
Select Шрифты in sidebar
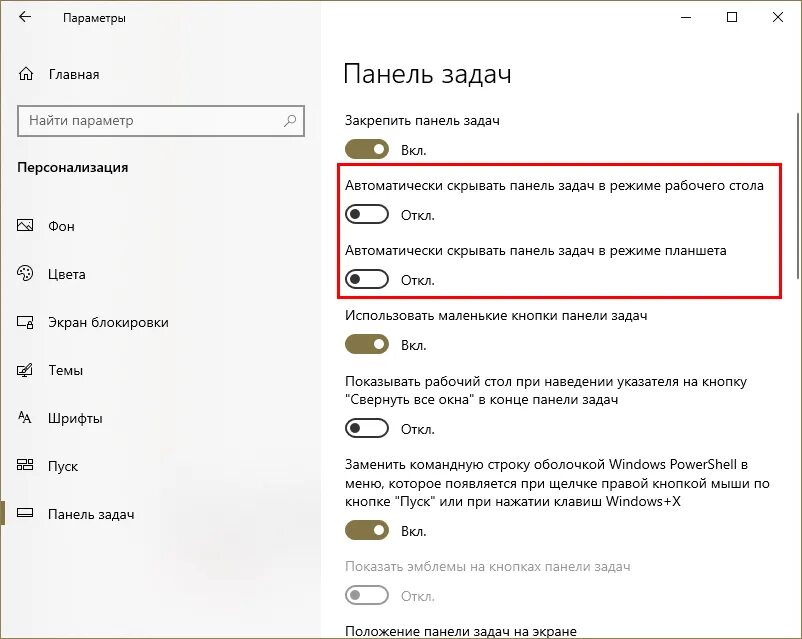pos(75,418)
